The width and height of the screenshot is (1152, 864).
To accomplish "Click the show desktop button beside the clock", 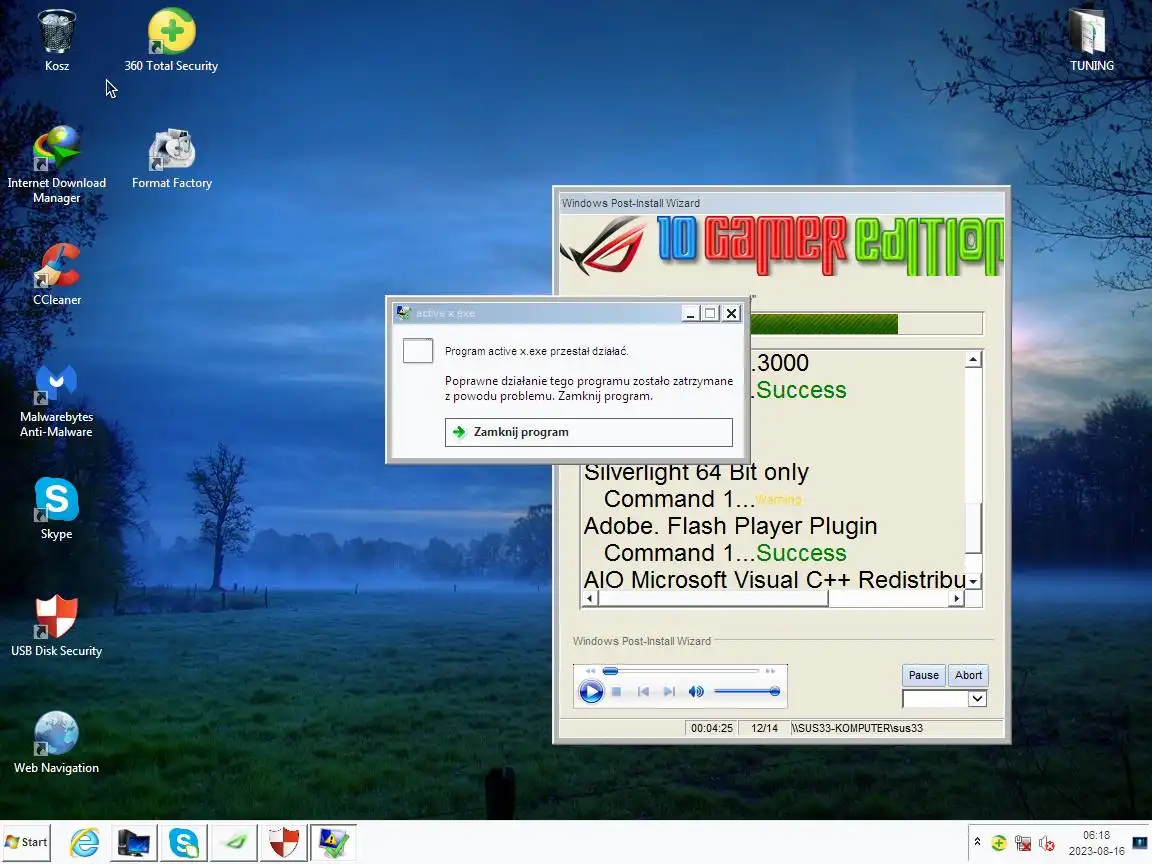I will 1140,843.
